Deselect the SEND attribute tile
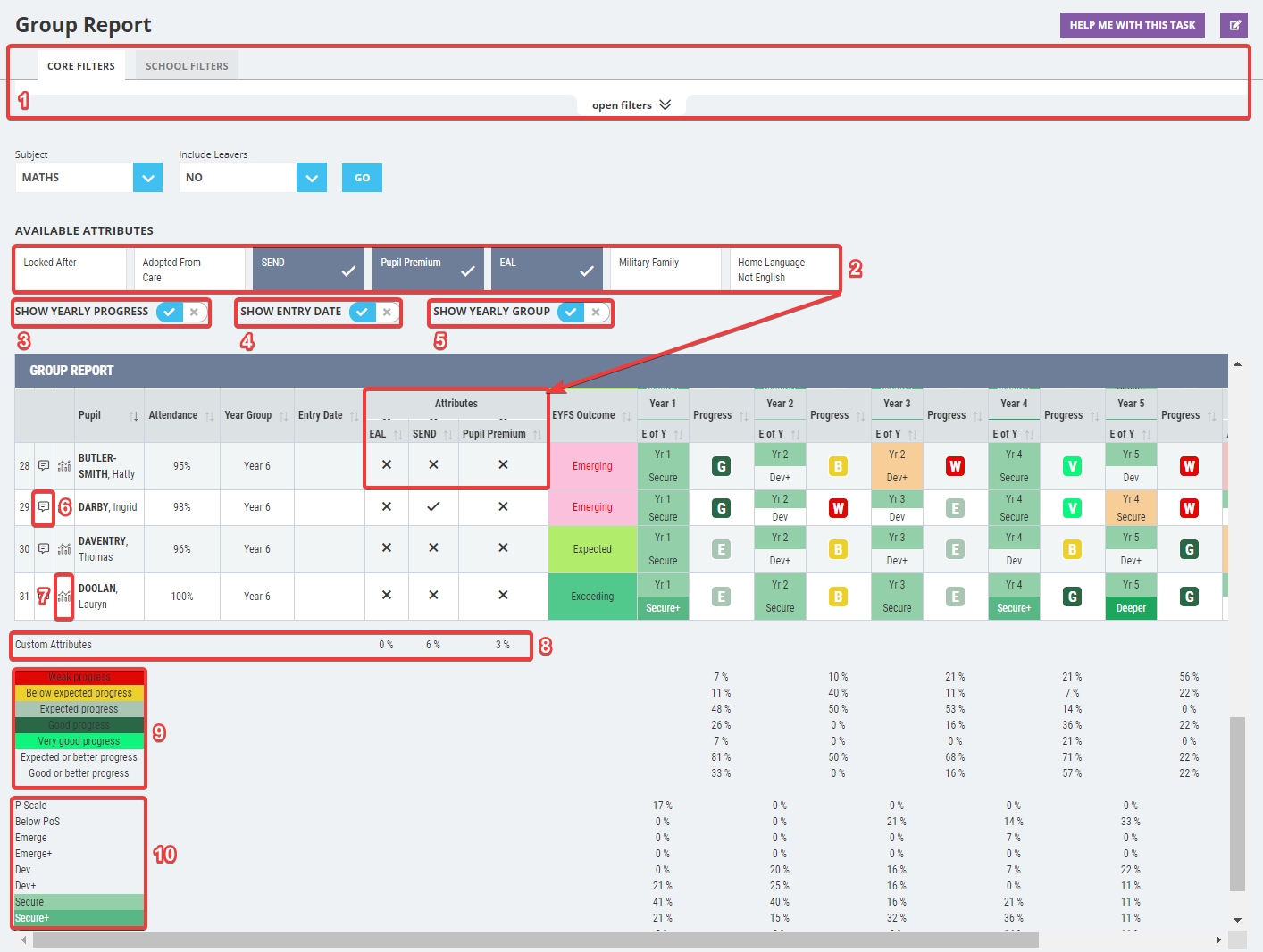 (308, 270)
